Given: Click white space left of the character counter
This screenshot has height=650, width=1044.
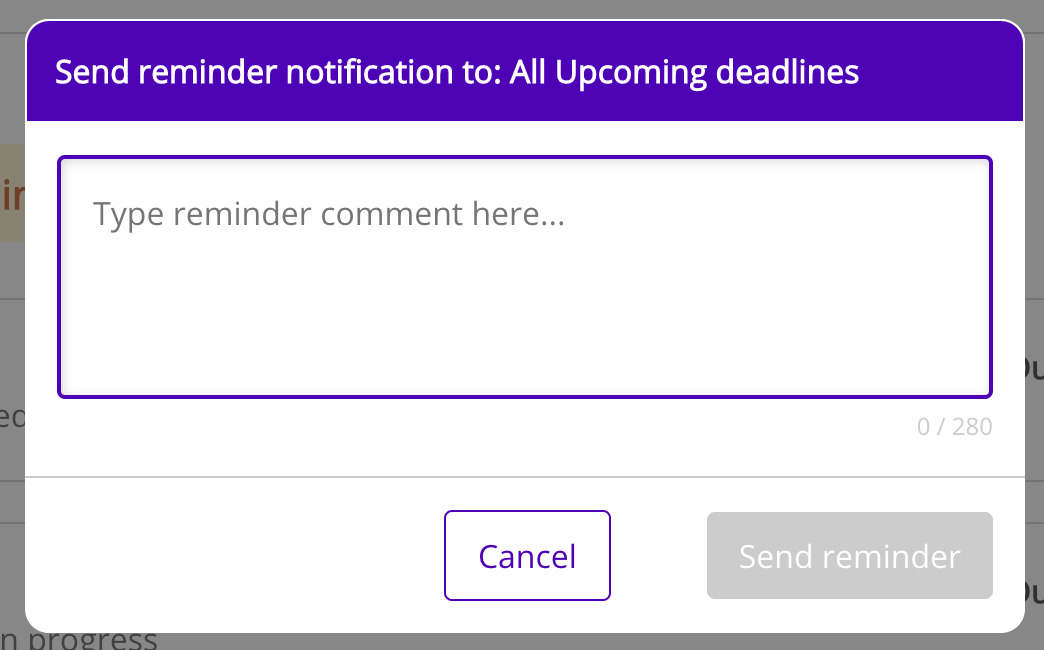Looking at the screenshot, I should click(480, 428).
